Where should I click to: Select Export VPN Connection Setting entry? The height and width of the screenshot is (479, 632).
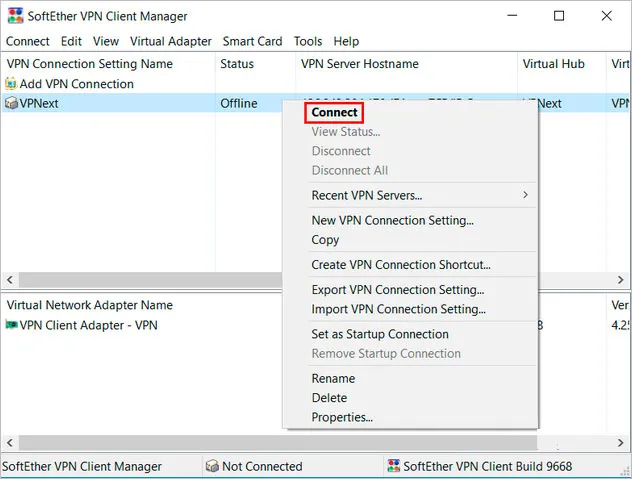point(397,290)
